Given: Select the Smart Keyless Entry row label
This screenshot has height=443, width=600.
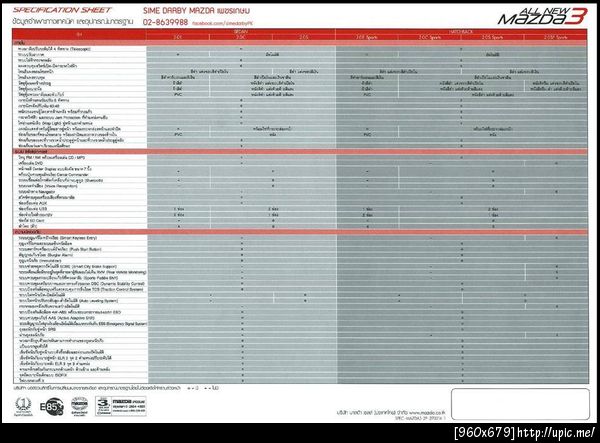Looking at the screenshot, I should (57, 238).
